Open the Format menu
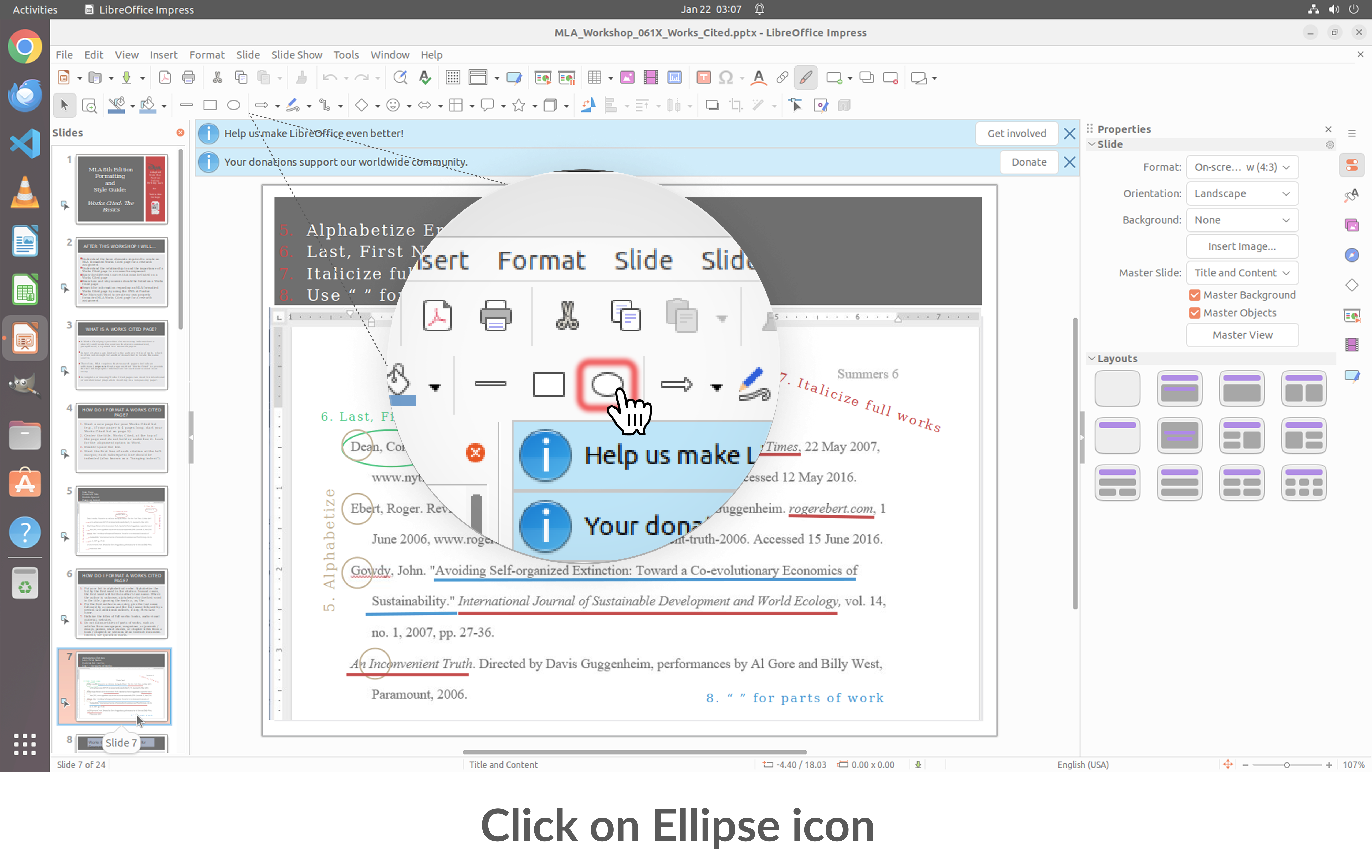Viewport: 1372px width, 868px height. pyautogui.click(x=206, y=55)
